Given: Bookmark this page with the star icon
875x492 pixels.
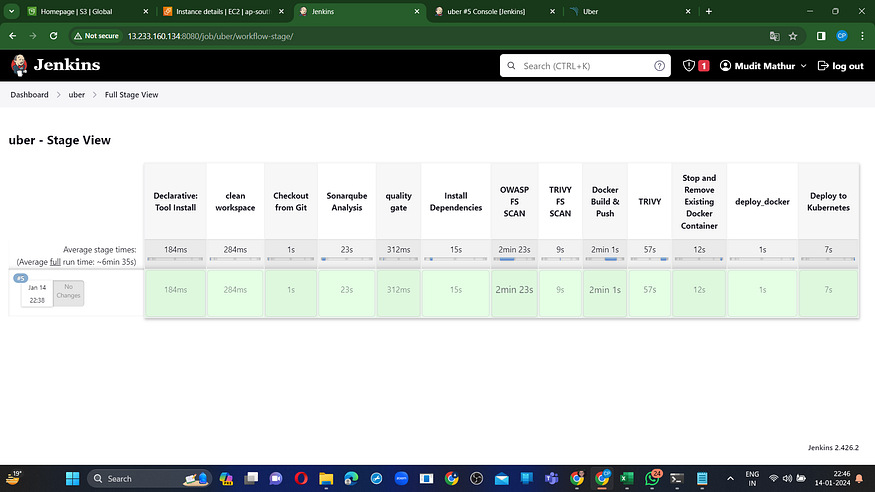Looking at the screenshot, I should pos(793,36).
